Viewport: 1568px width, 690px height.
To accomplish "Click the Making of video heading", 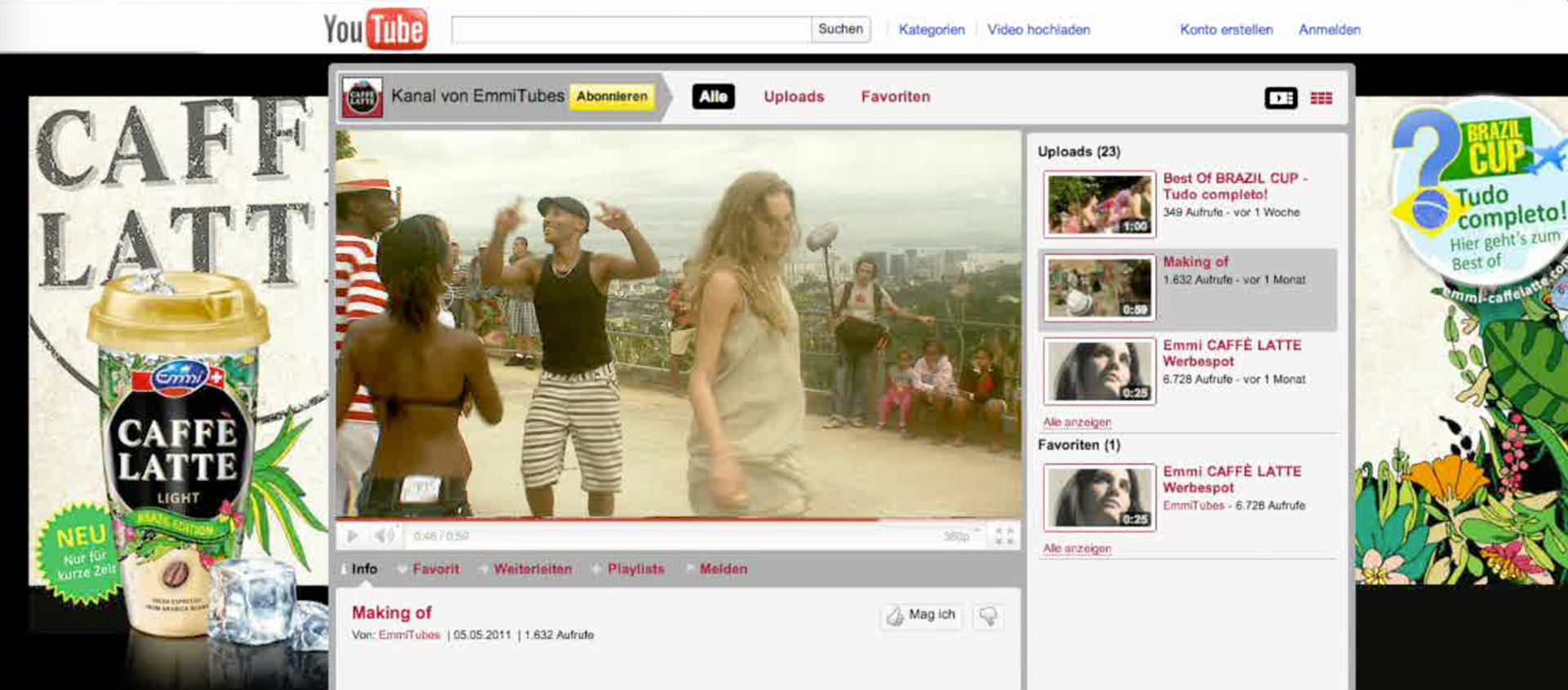I will click(391, 612).
